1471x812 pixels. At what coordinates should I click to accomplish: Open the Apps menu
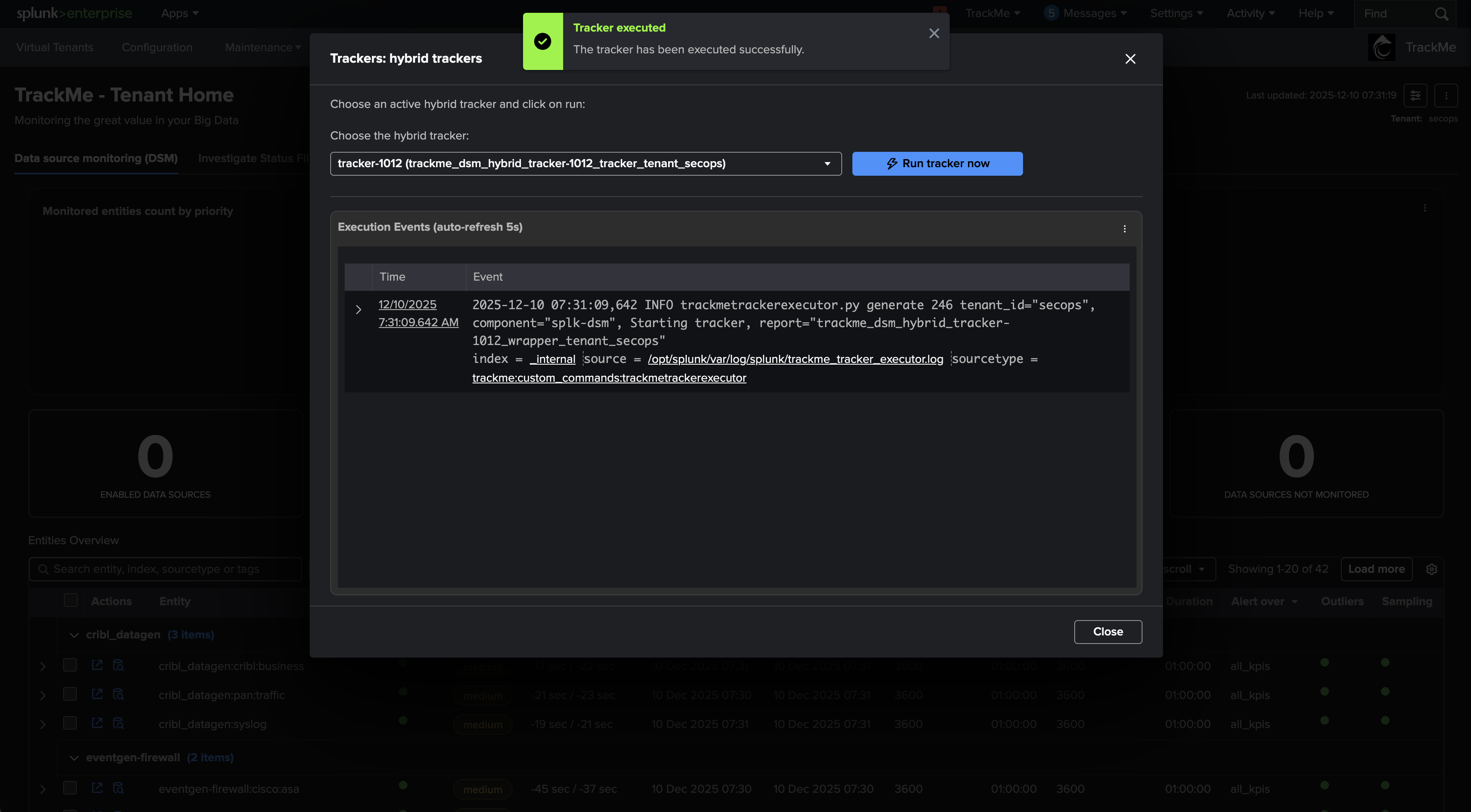179,14
